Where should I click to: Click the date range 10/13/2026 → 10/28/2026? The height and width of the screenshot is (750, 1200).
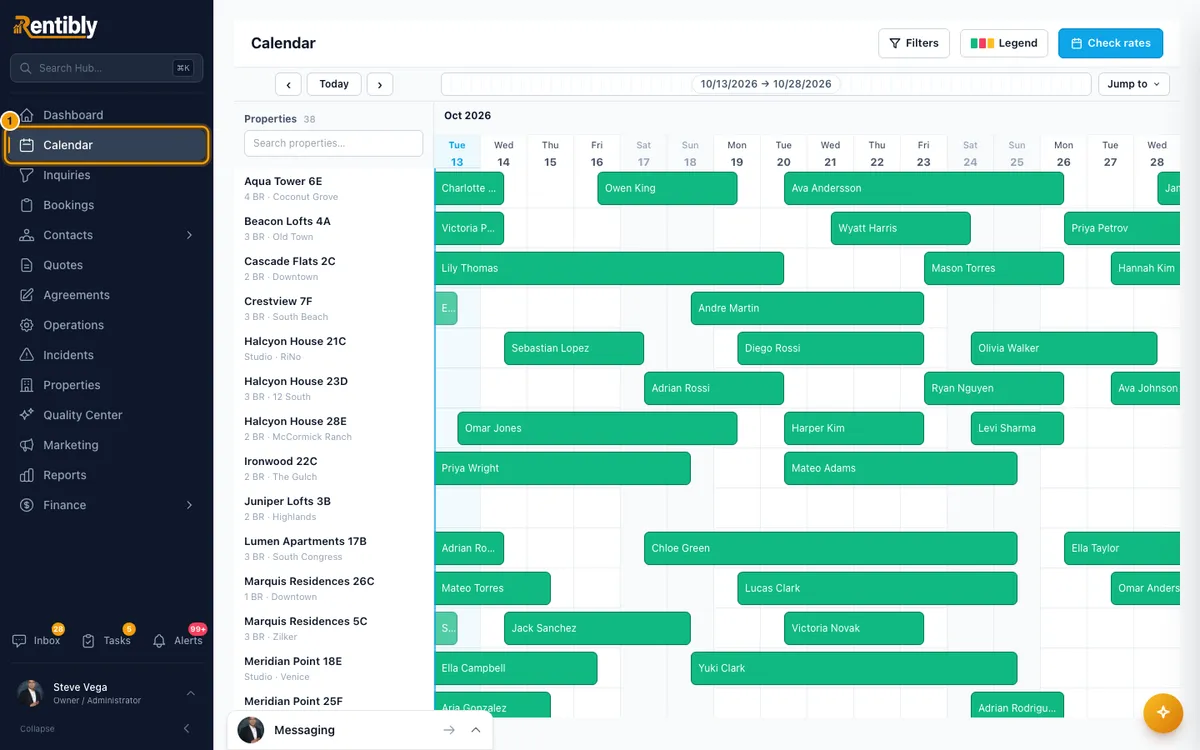click(x=766, y=84)
